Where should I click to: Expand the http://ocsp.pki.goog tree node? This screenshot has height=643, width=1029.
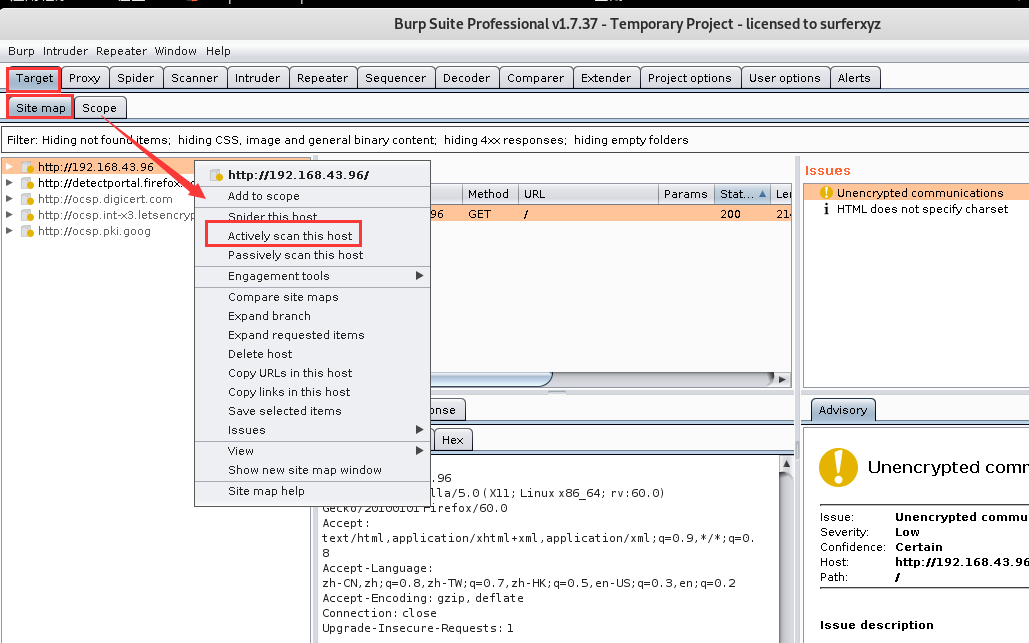[x=9, y=230]
